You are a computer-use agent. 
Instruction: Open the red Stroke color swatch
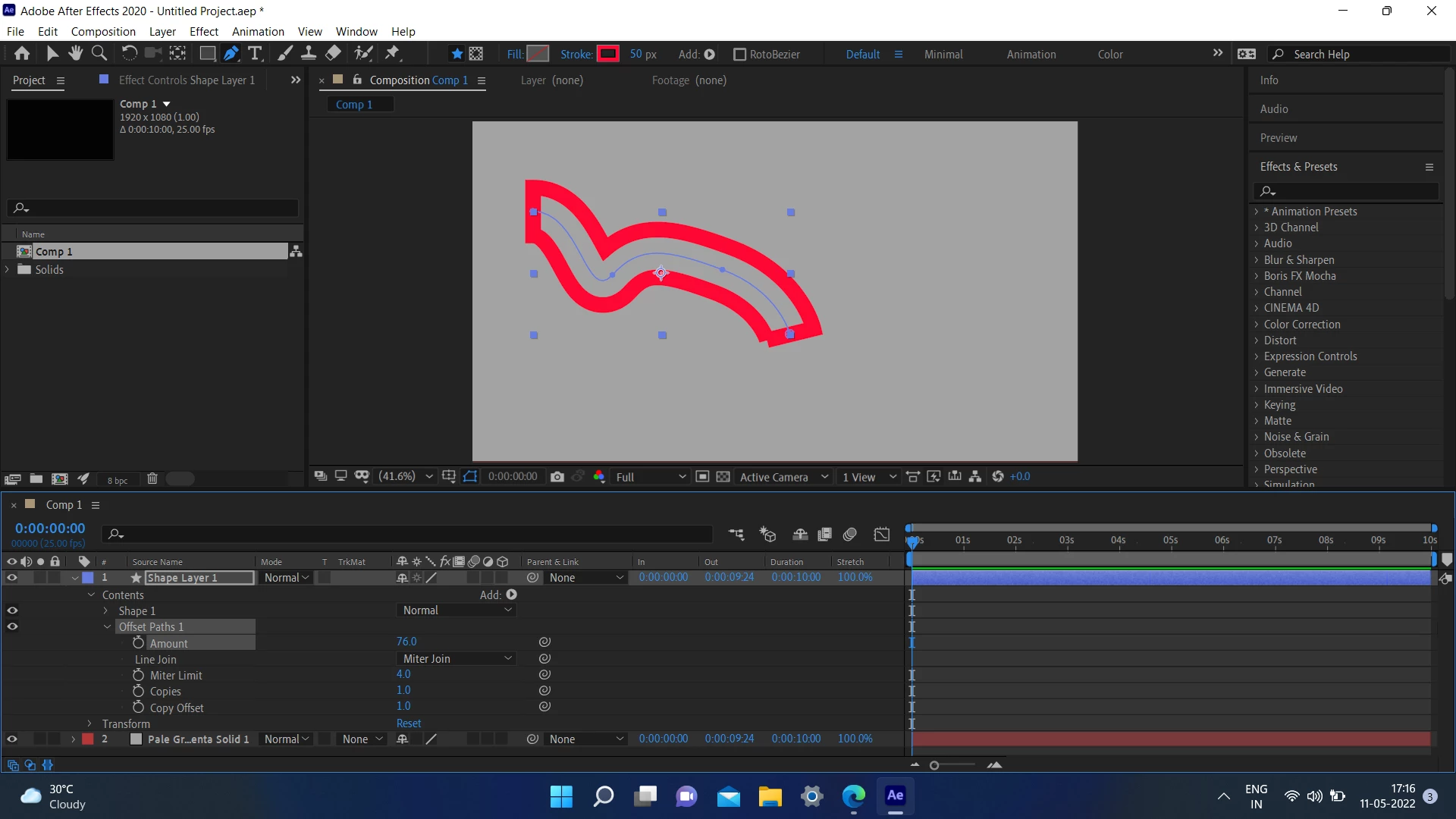click(x=608, y=54)
